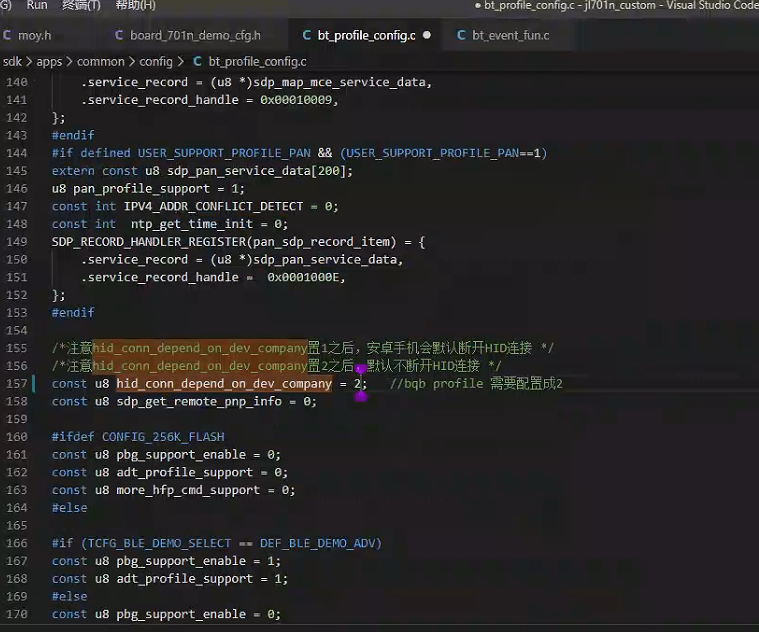Screen dimensions: 759x632
Task: Click sdp_map_mce_service_data on line 140
Action: point(339,82)
